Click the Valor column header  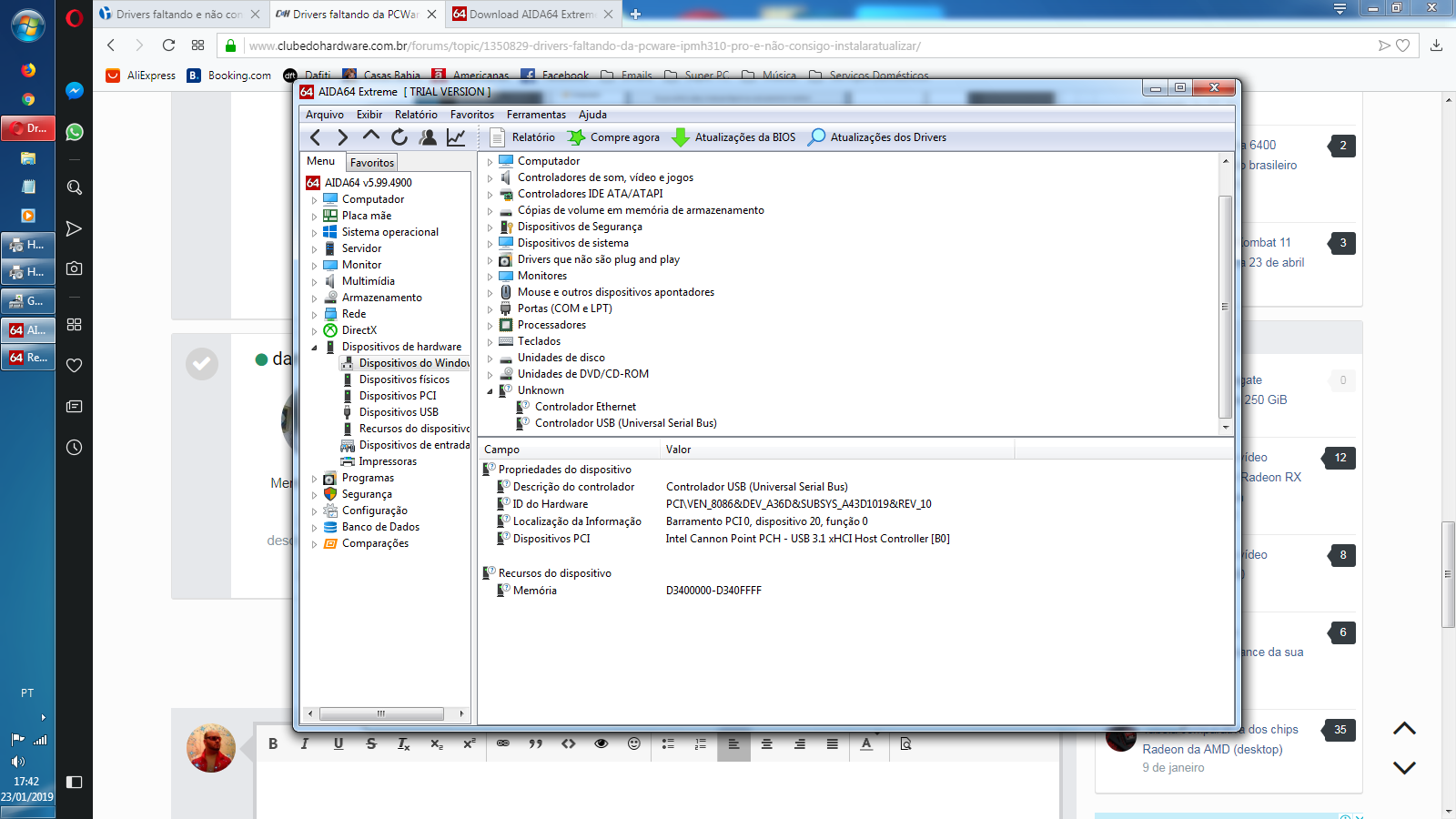point(836,450)
